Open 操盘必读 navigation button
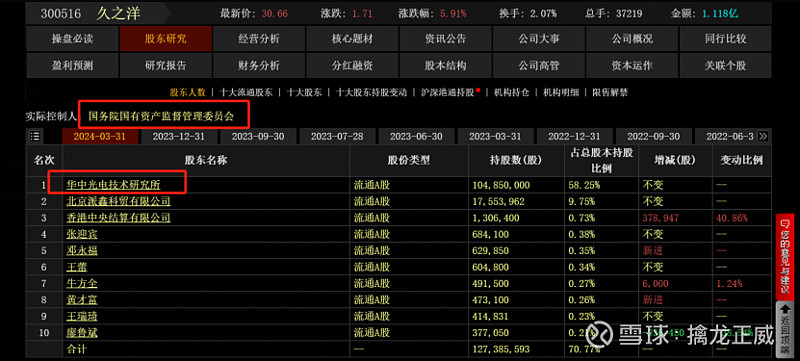This screenshot has height=361, width=800. coord(72,39)
